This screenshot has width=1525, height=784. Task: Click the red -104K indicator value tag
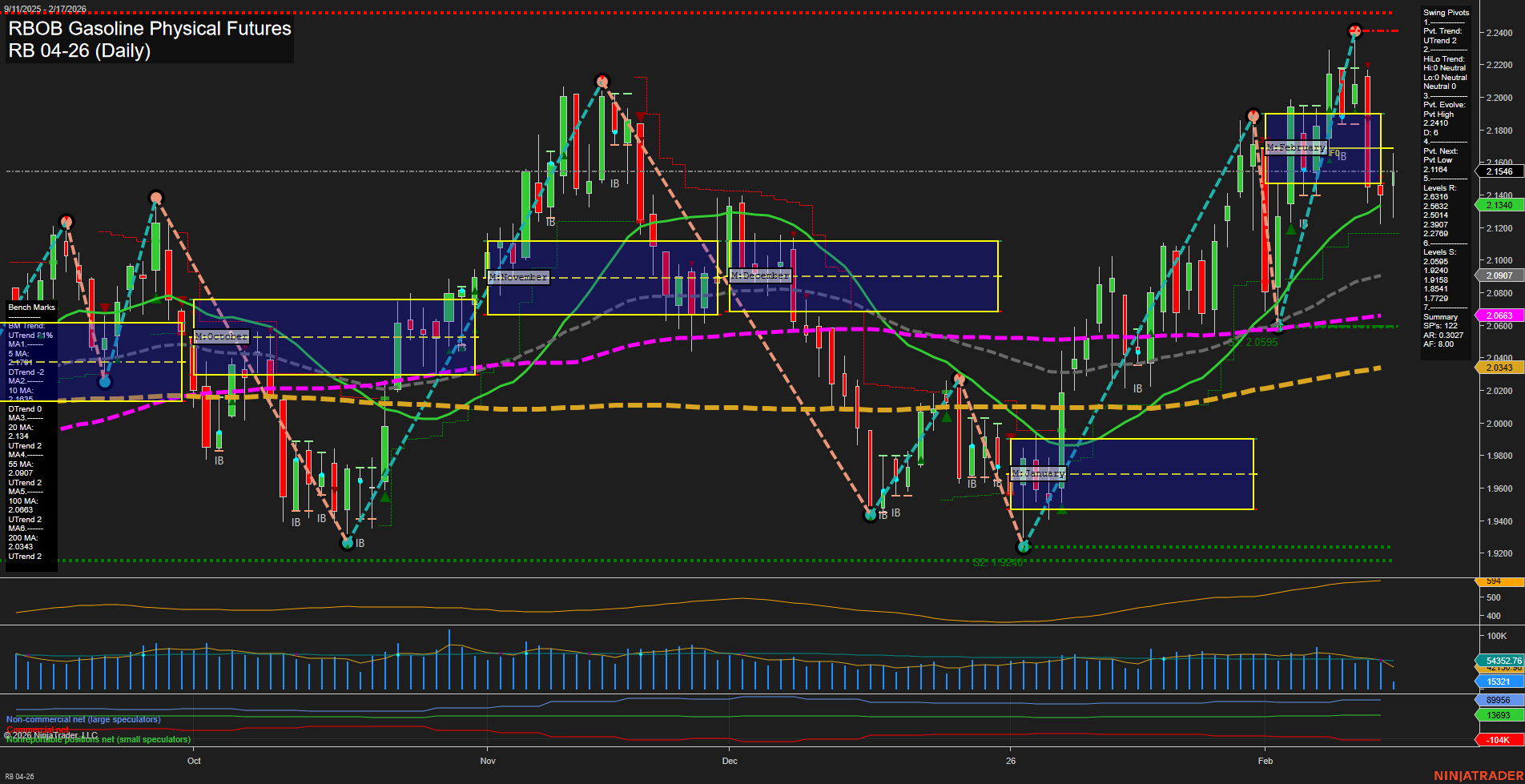point(1498,740)
